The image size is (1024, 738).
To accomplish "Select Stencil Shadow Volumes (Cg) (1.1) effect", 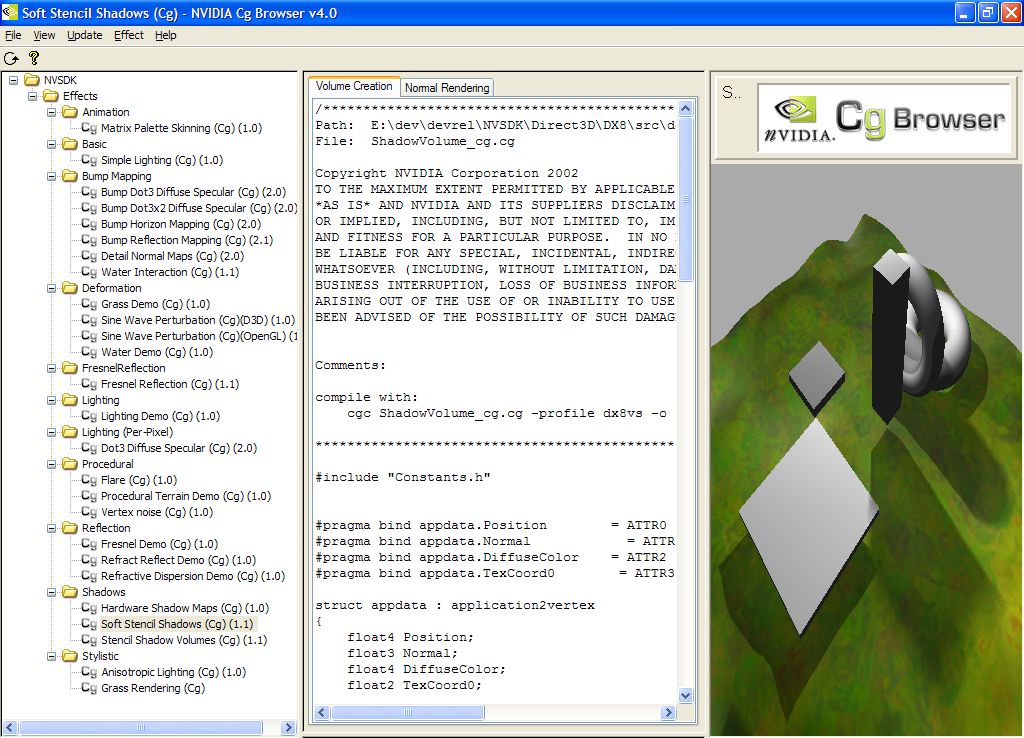I will tap(184, 640).
